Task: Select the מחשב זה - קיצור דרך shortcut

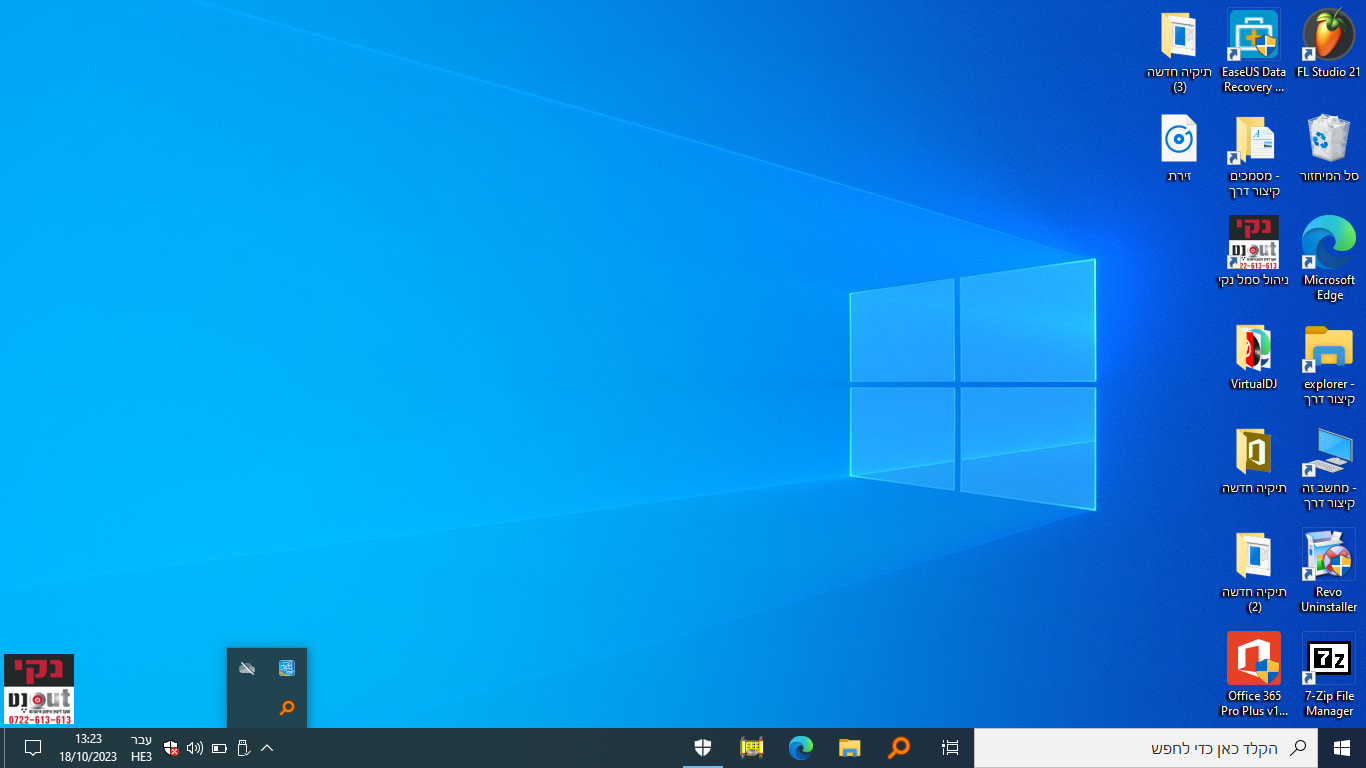Action: (1329, 468)
